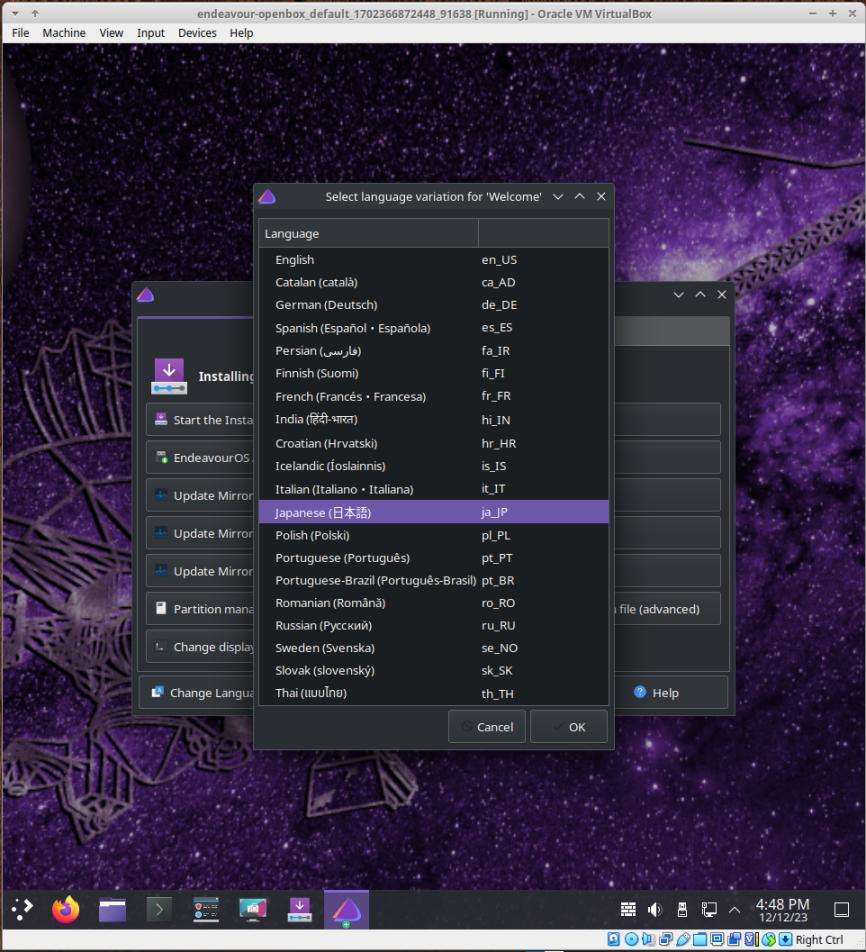Select Icelandic is_IS language row
Image resolution: width=866 pixels, height=952 pixels.
(x=434, y=466)
